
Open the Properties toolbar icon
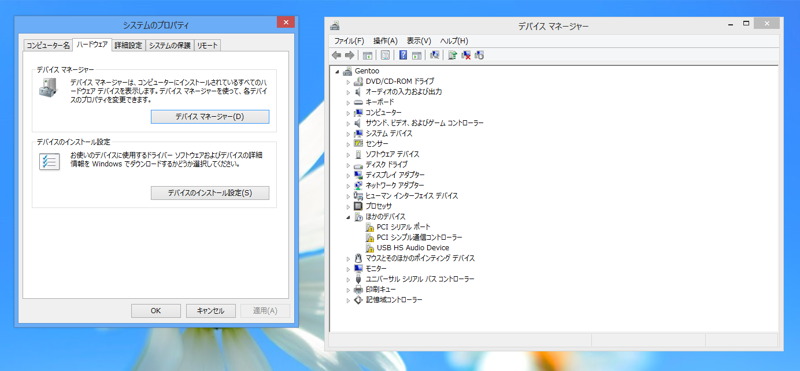385,55
